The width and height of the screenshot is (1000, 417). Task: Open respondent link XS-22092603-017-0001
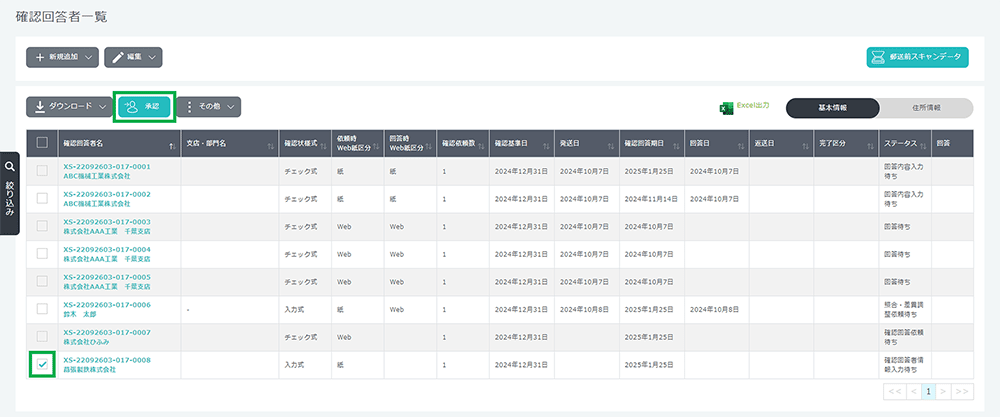coord(106,166)
